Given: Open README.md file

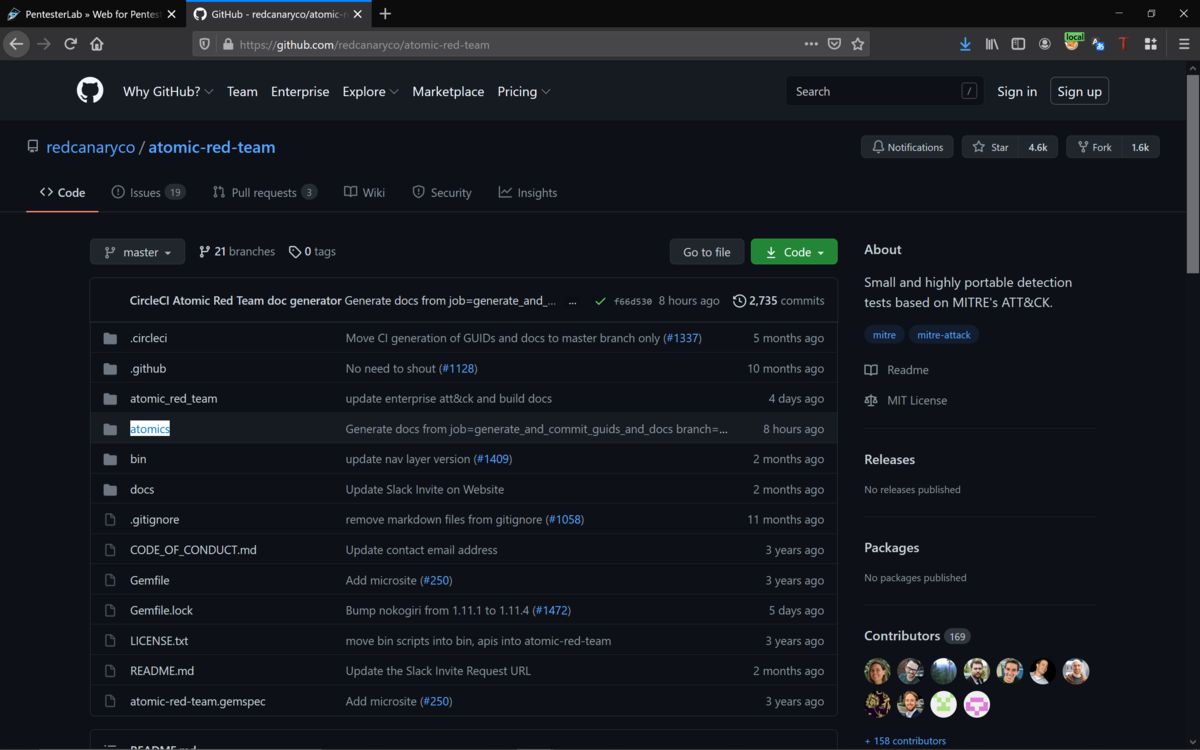Looking at the screenshot, I should coord(162,670).
